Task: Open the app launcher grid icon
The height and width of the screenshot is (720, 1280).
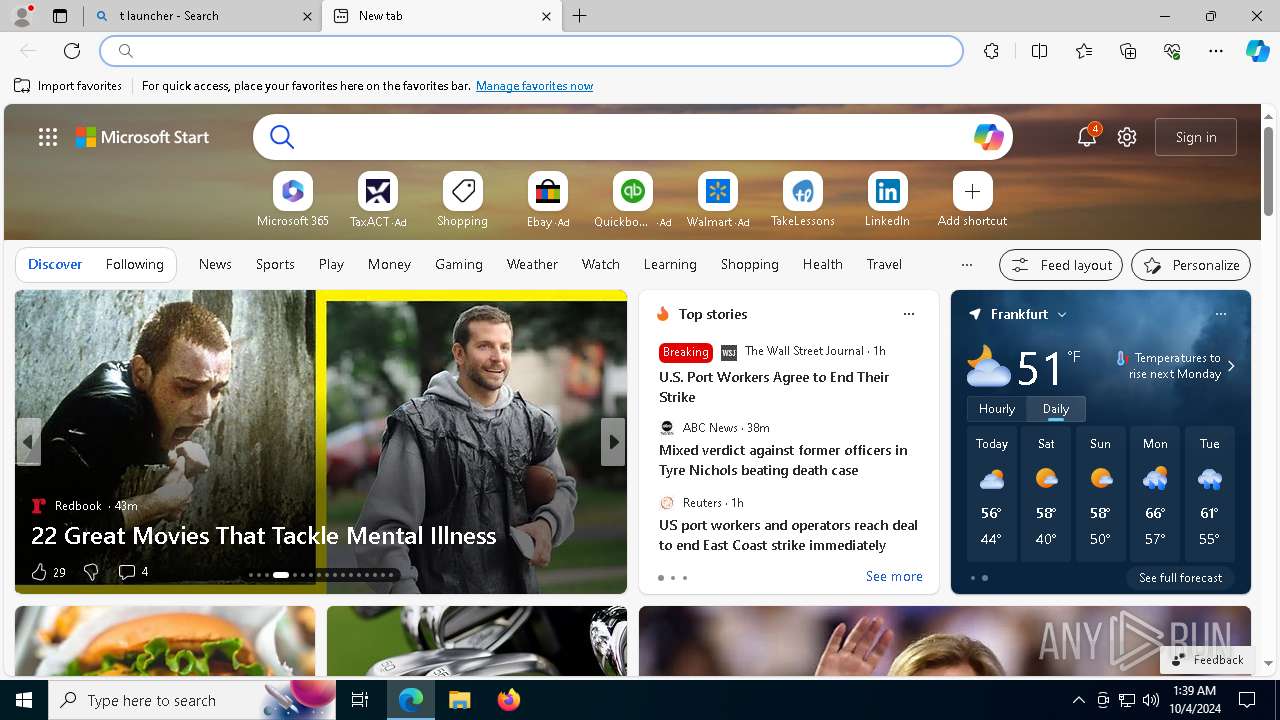Action: pyautogui.click(x=48, y=137)
